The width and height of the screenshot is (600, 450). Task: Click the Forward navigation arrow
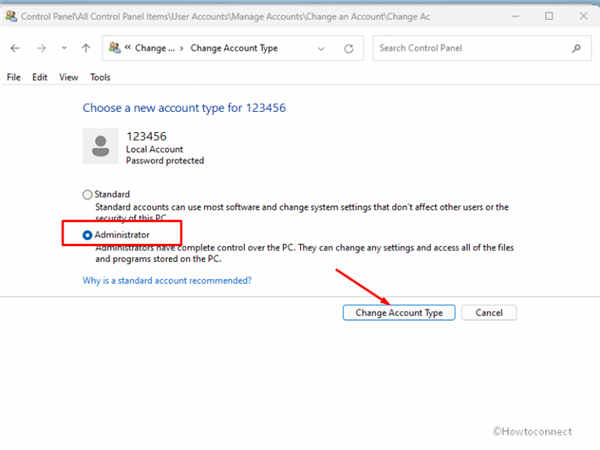point(41,48)
